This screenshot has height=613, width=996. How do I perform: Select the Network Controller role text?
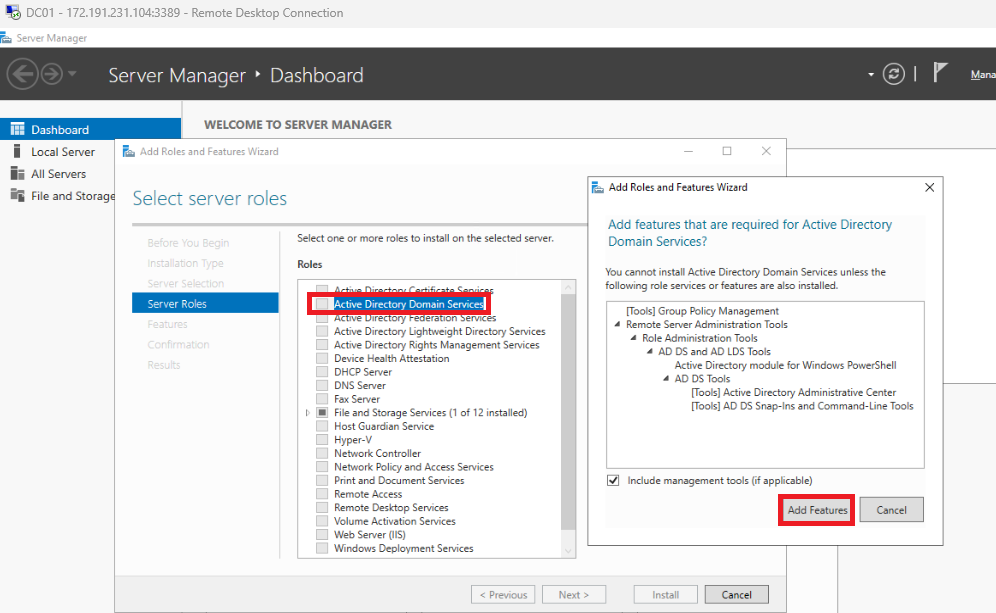click(x=377, y=453)
